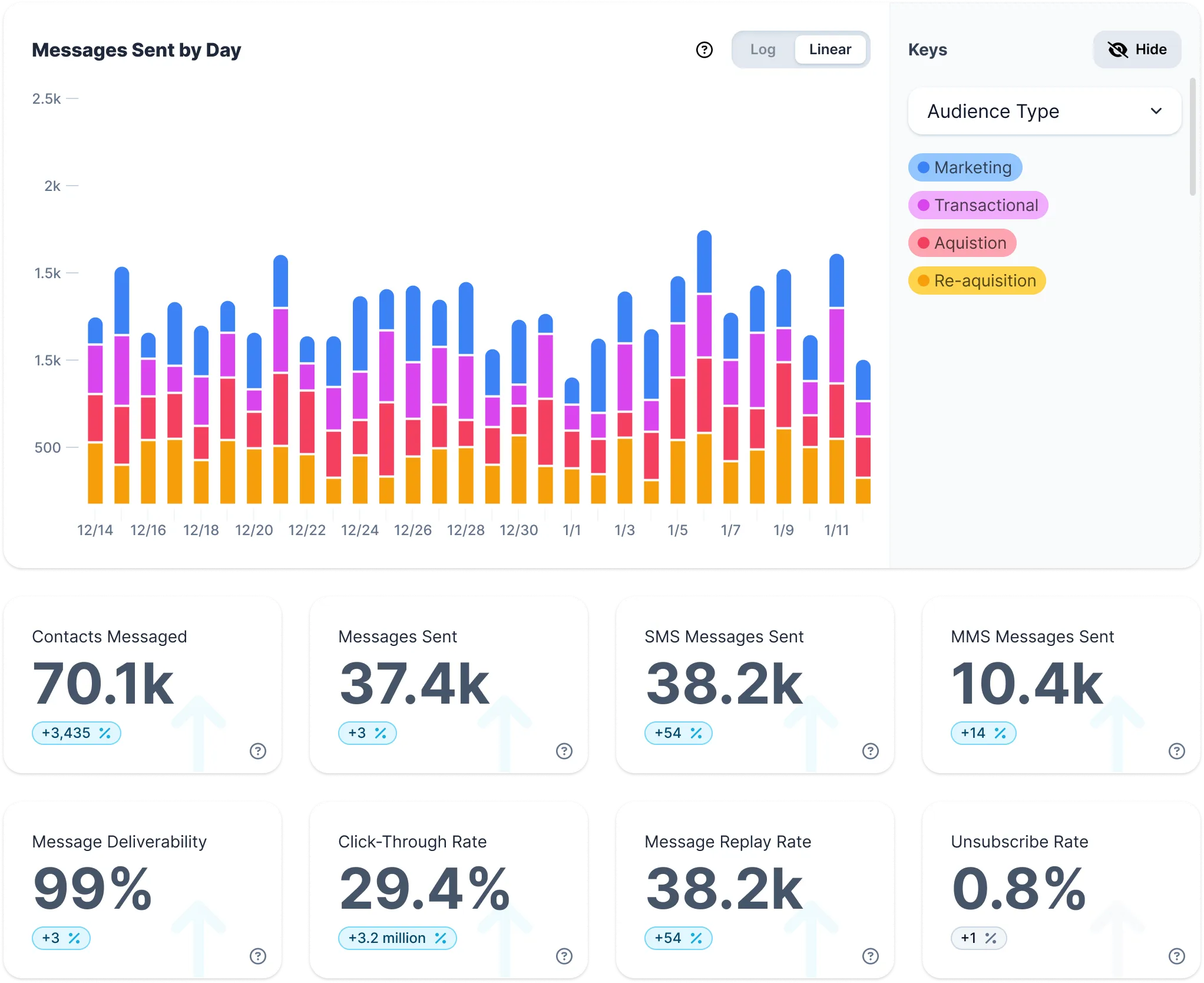
Task: Click the Aquistion legend chip
Action: pos(962,243)
